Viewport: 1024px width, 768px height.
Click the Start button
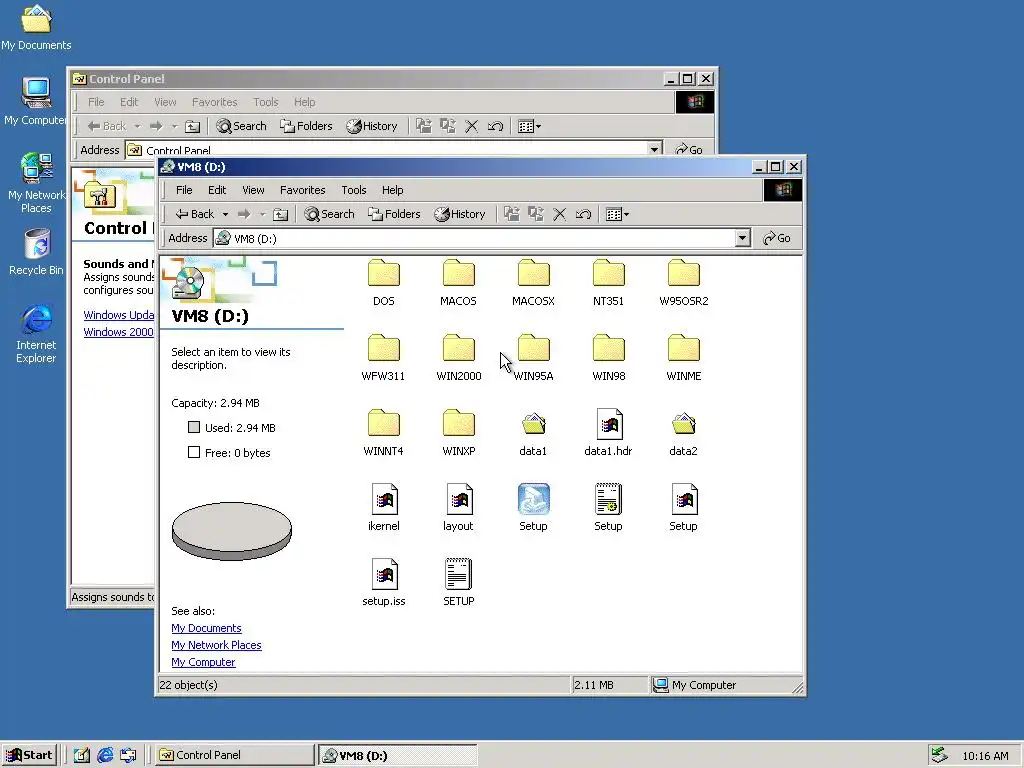(29, 755)
